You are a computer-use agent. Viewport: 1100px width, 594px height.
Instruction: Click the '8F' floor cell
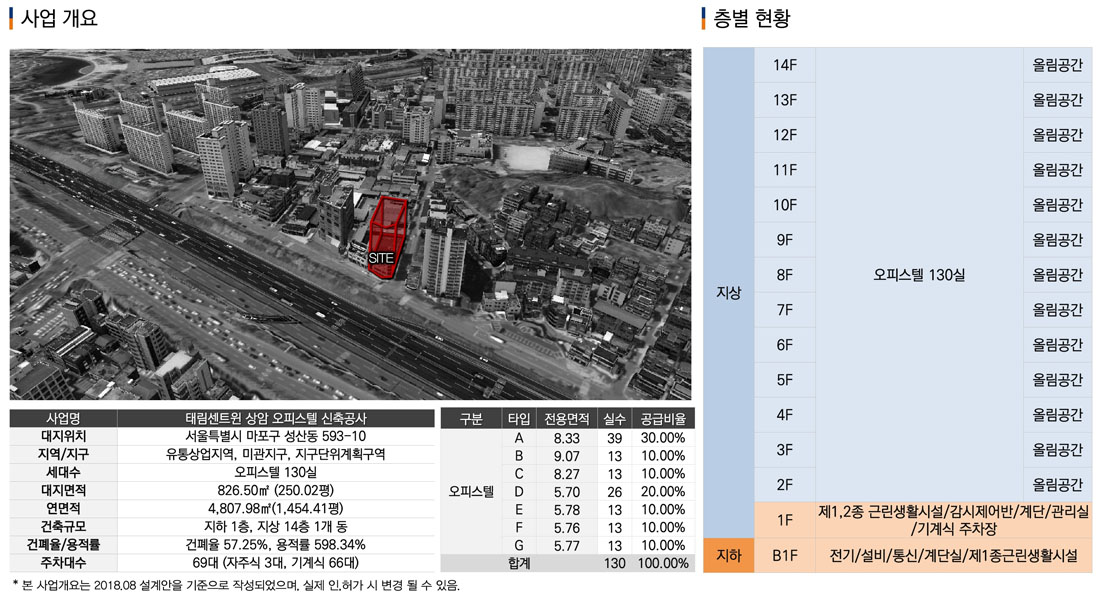pyautogui.click(x=785, y=275)
